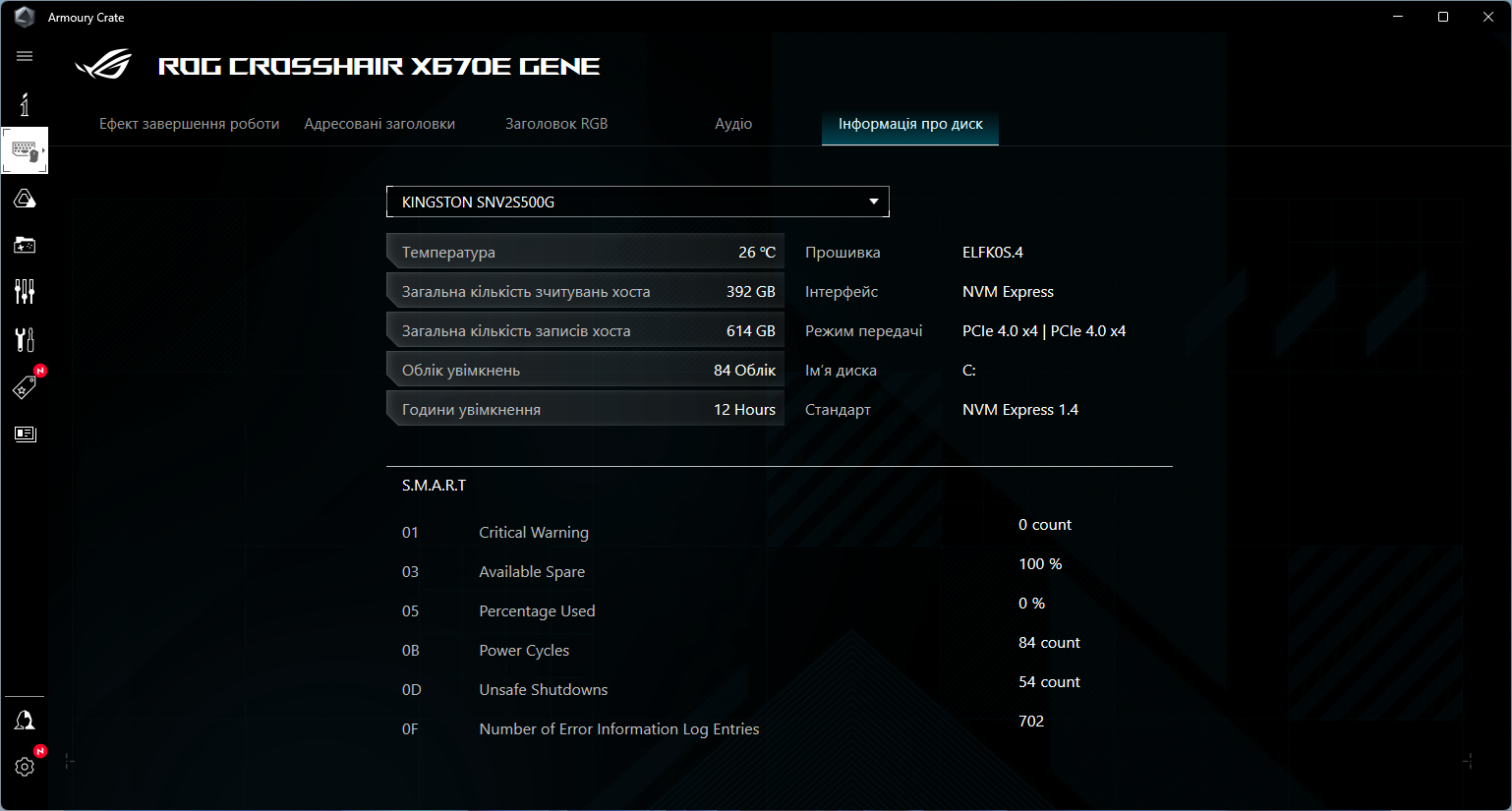Select the Device keyboard-and-mouse sidebar icon
The height and width of the screenshot is (811, 1512).
[x=25, y=150]
